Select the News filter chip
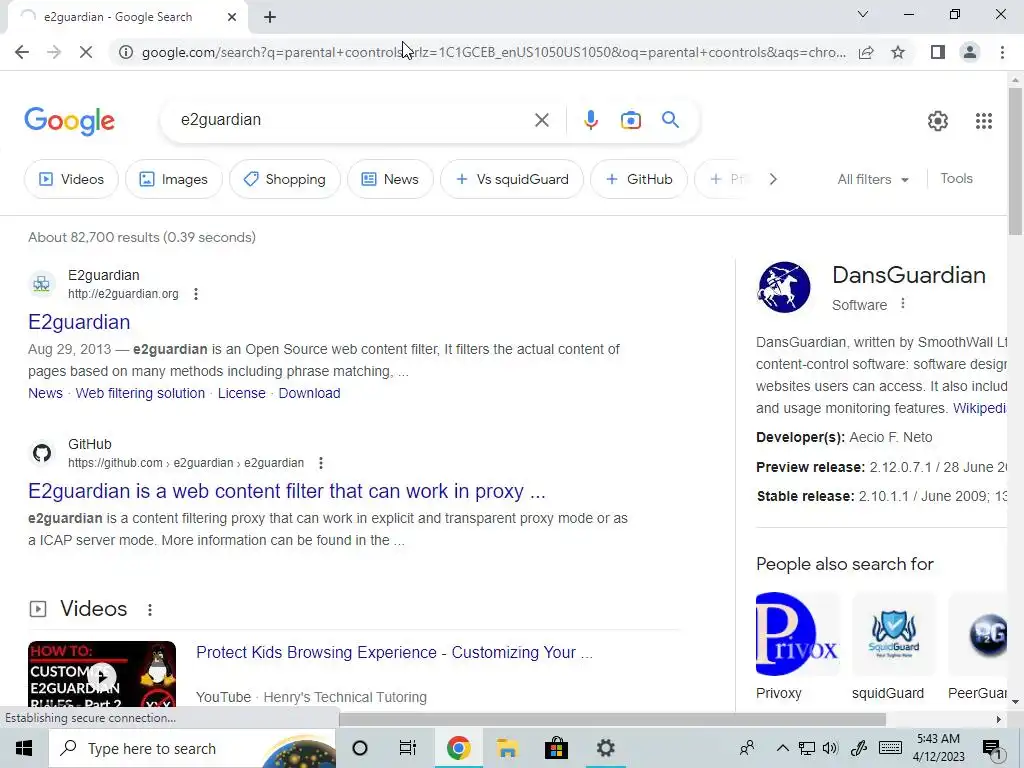This screenshot has height=768, width=1024. point(390,179)
